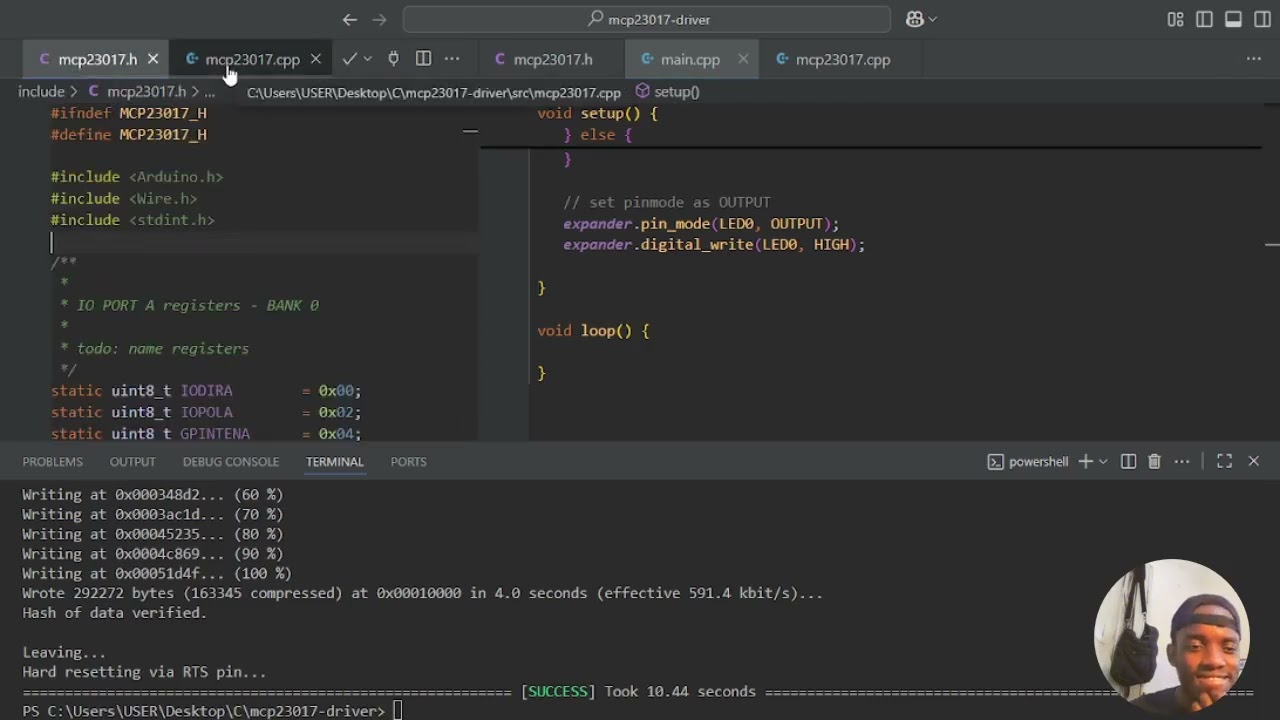
Task: Click the include breadcrumb folder
Action: click(x=41, y=91)
